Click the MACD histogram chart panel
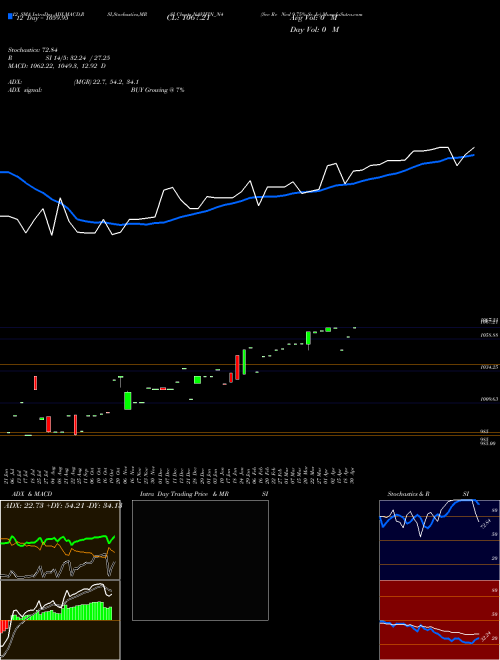This screenshot has width=500, height=660. 60,620
